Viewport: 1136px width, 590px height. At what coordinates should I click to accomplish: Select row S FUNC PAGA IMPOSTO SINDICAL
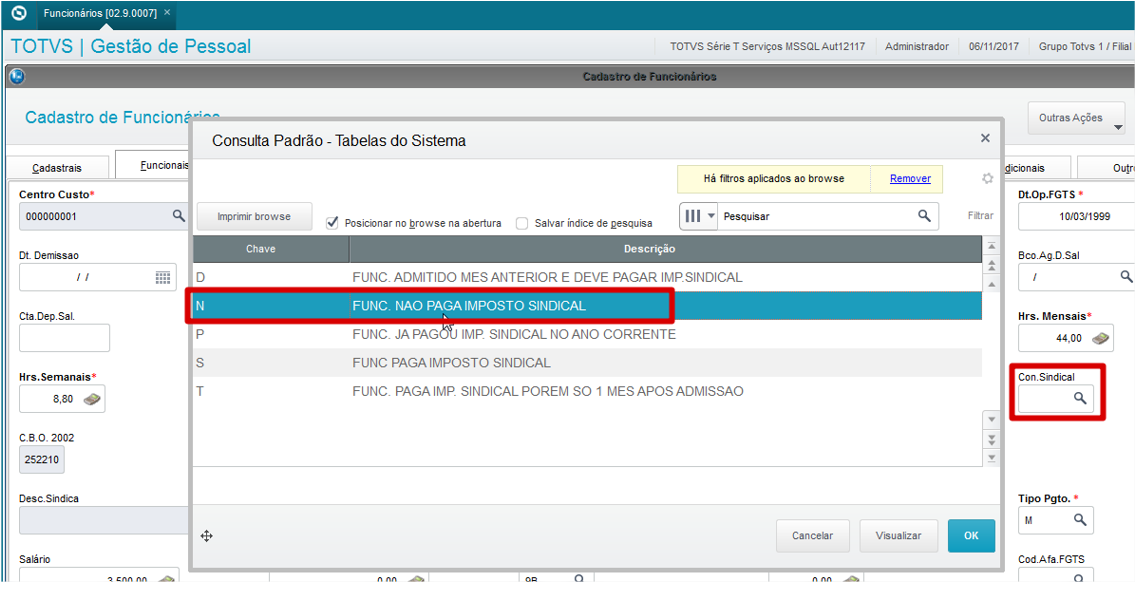pyautogui.click(x=587, y=362)
